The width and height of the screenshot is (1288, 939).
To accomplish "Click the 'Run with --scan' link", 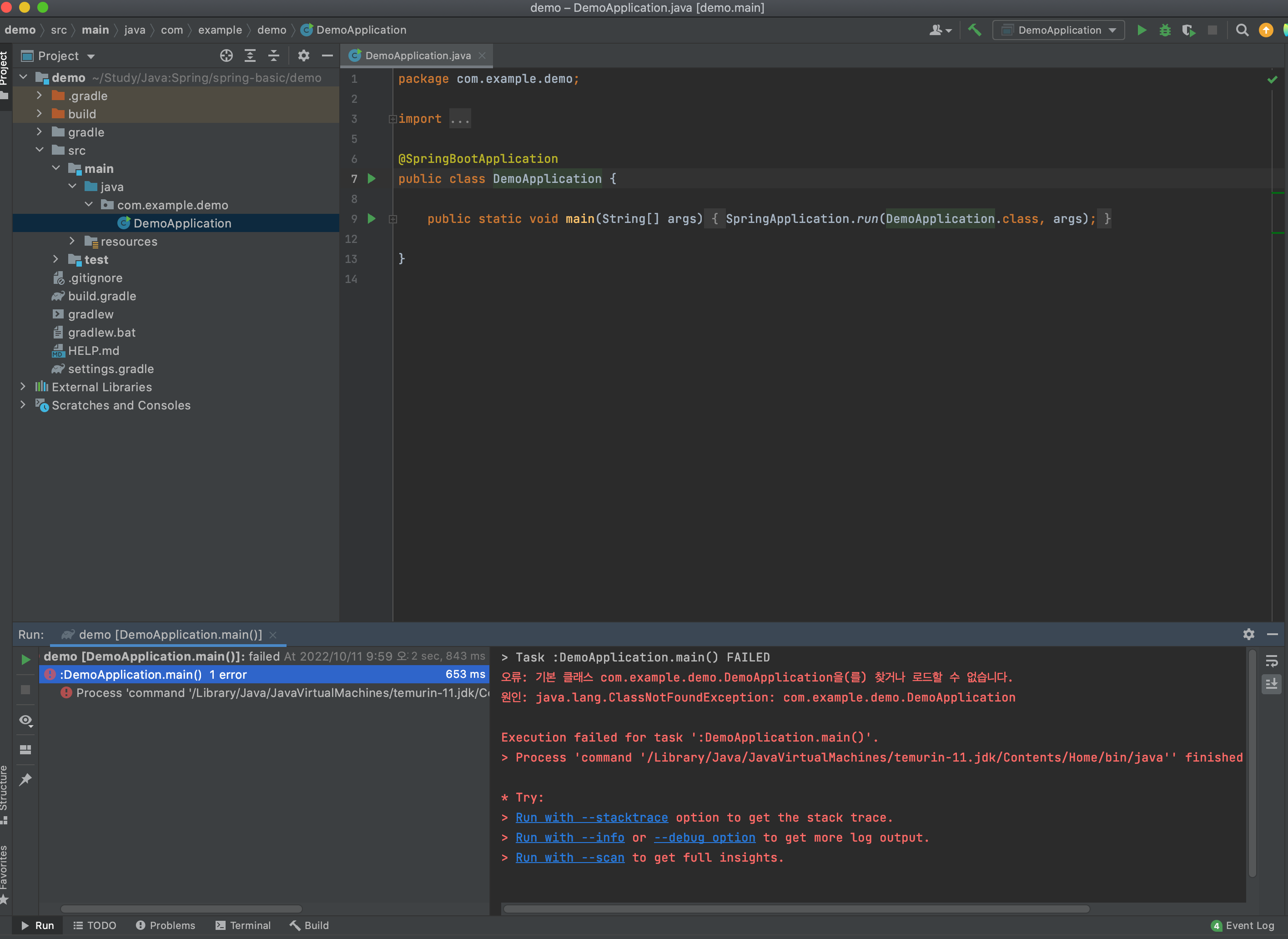I will pos(570,857).
